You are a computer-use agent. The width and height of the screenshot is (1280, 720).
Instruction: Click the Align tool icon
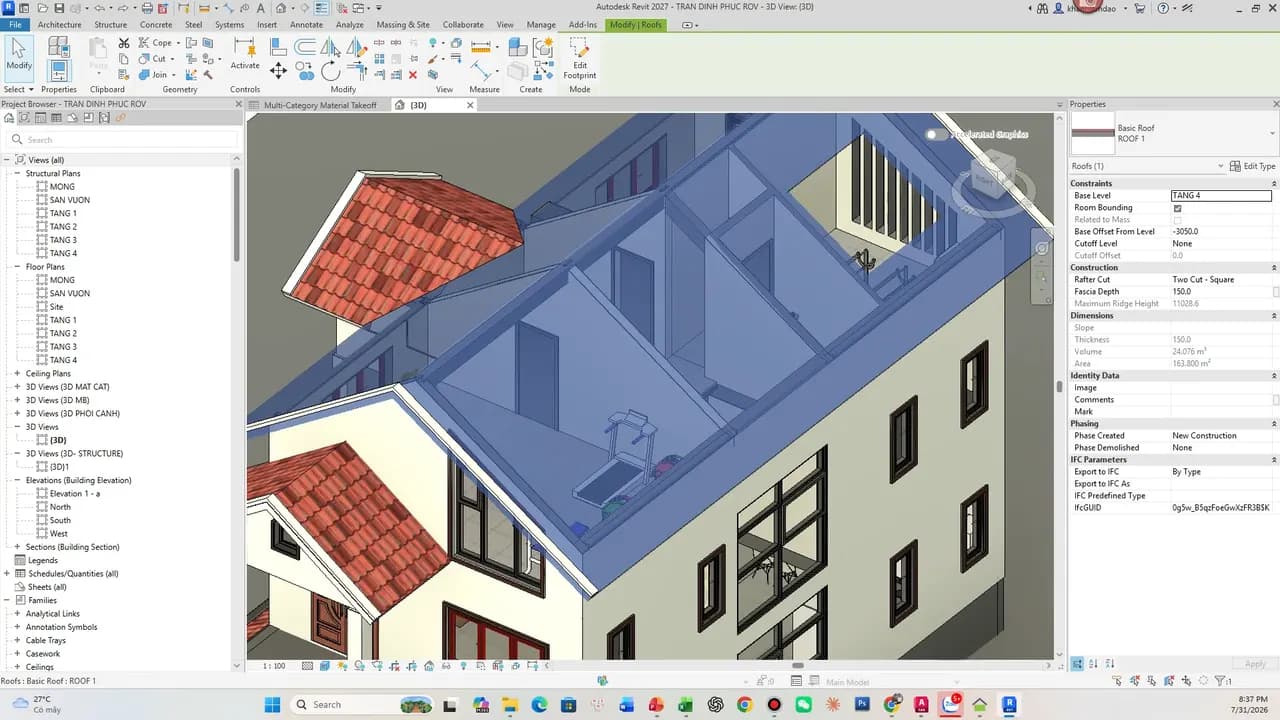pyautogui.click(x=277, y=47)
